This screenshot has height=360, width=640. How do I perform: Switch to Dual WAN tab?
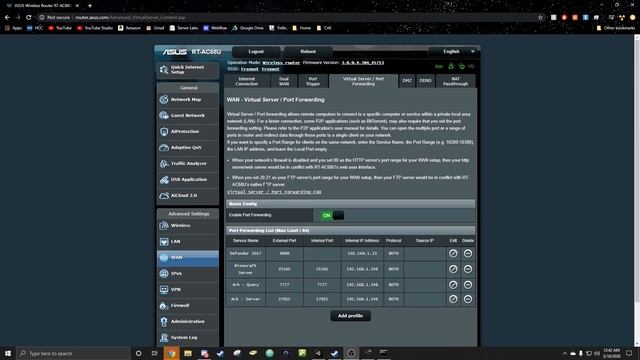(284, 81)
